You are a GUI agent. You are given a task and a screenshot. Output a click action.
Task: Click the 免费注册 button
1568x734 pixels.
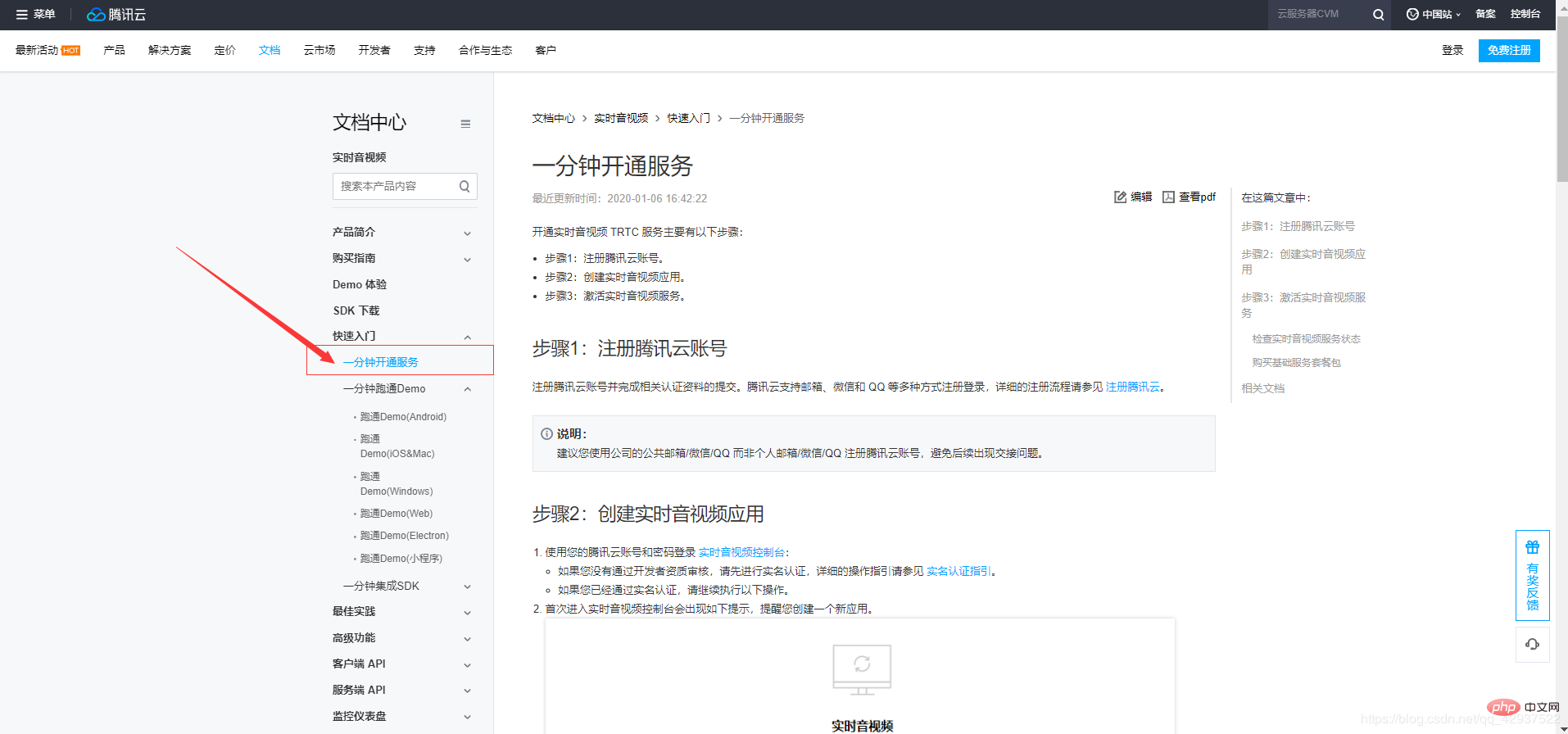coord(1509,50)
